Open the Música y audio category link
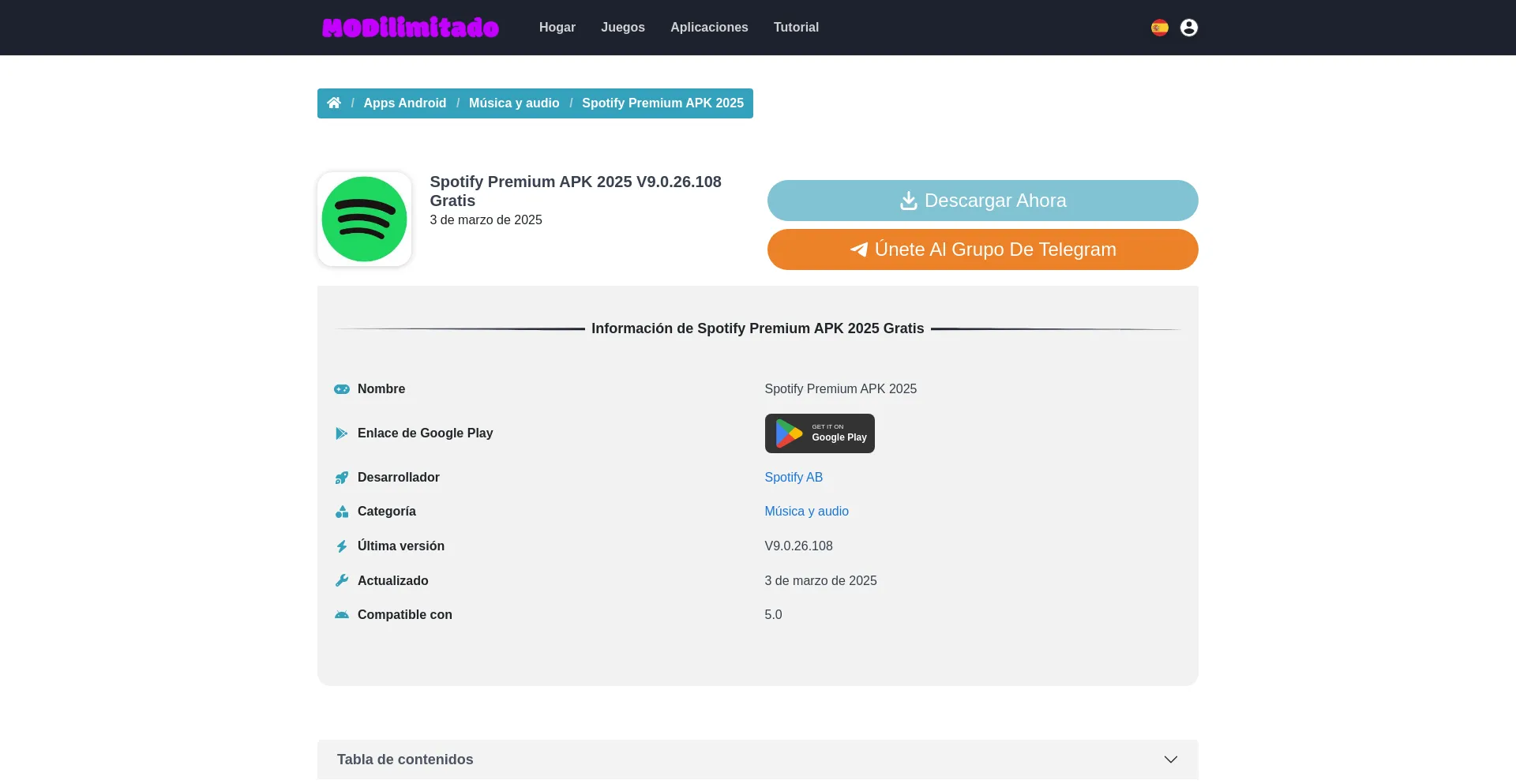 (x=807, y=512)
